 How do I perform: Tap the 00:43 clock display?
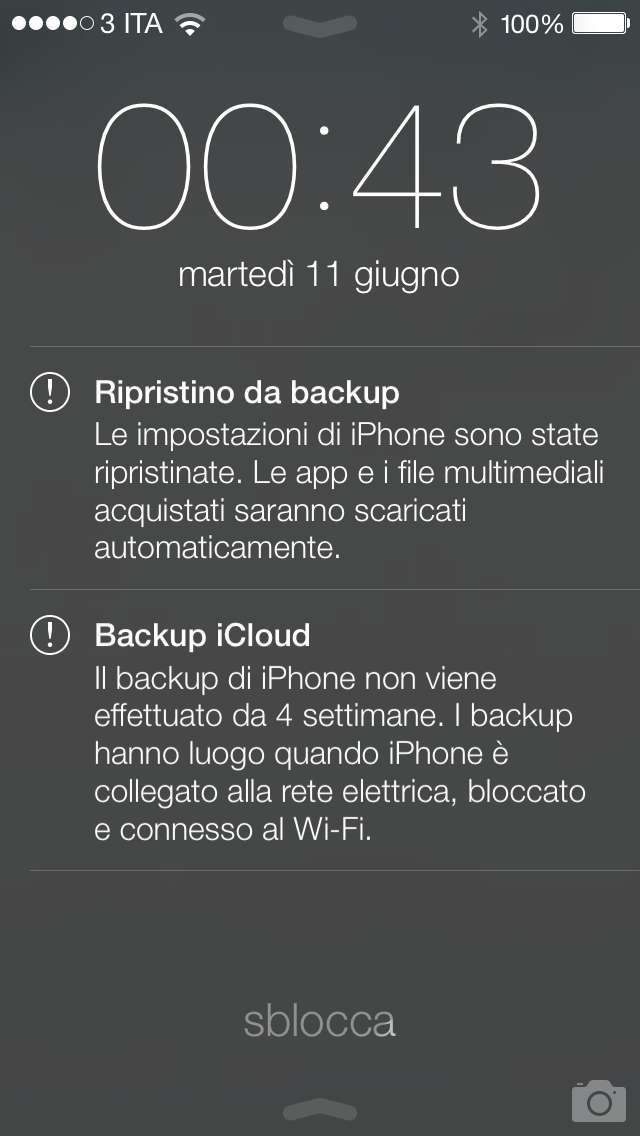click(320, 166)
